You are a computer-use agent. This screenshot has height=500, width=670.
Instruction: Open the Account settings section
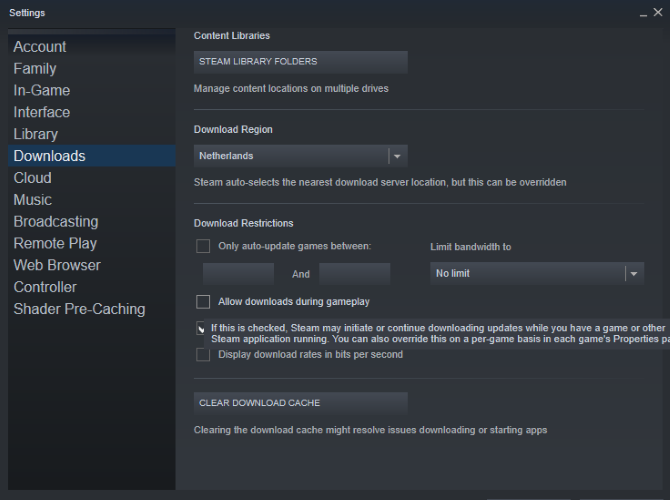click(x=40, y=47)
